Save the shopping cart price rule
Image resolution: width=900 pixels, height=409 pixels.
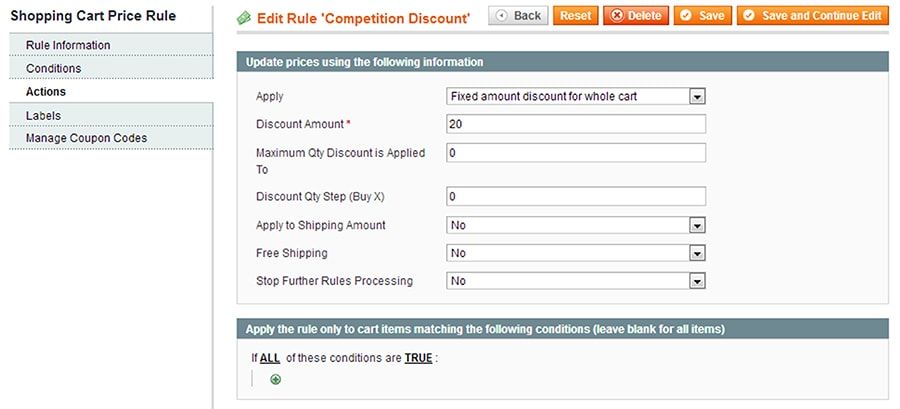[701, 15]
